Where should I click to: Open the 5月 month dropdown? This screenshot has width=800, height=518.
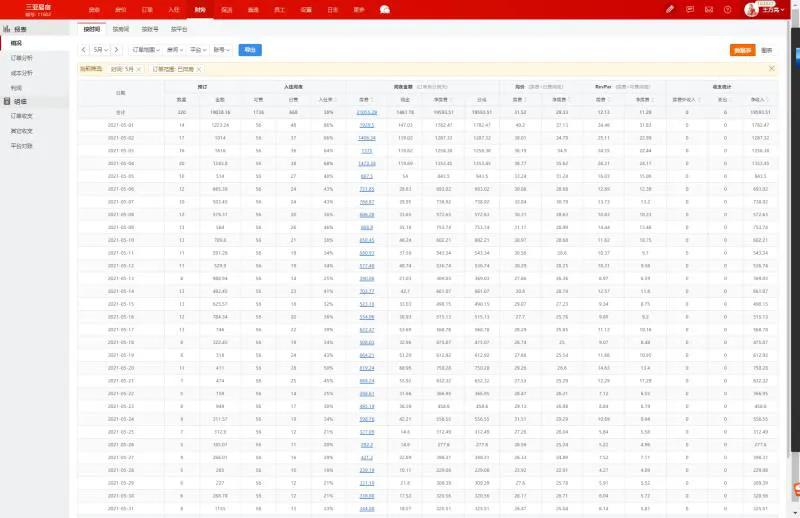click(x=100, y=50)
